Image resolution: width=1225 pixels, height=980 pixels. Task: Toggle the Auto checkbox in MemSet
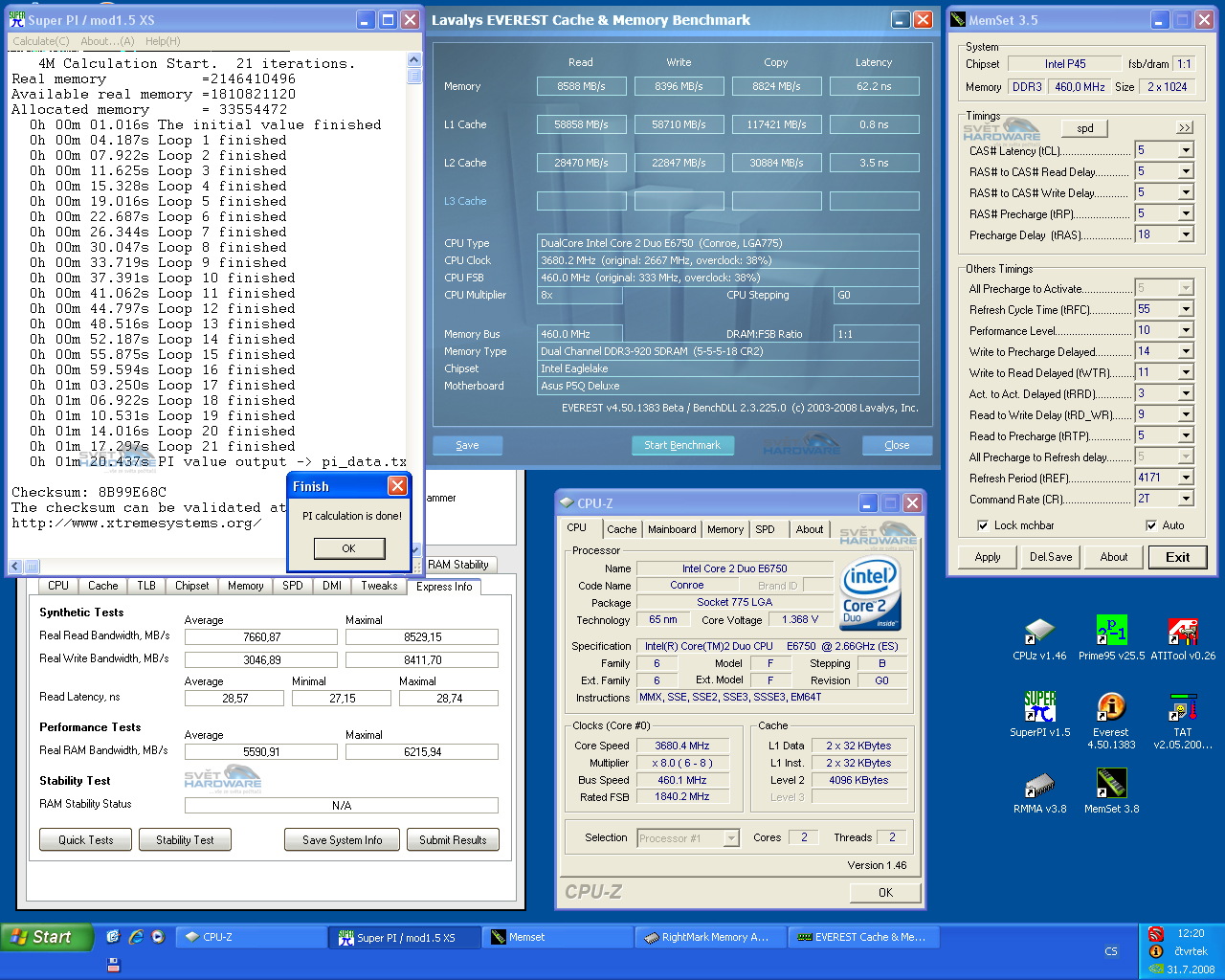coord(1151,525)
